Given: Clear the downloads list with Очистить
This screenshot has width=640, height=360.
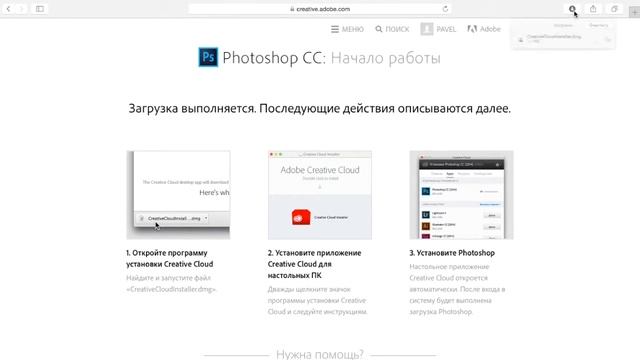Looking at the screenshot, I should (x=598, y=25).
